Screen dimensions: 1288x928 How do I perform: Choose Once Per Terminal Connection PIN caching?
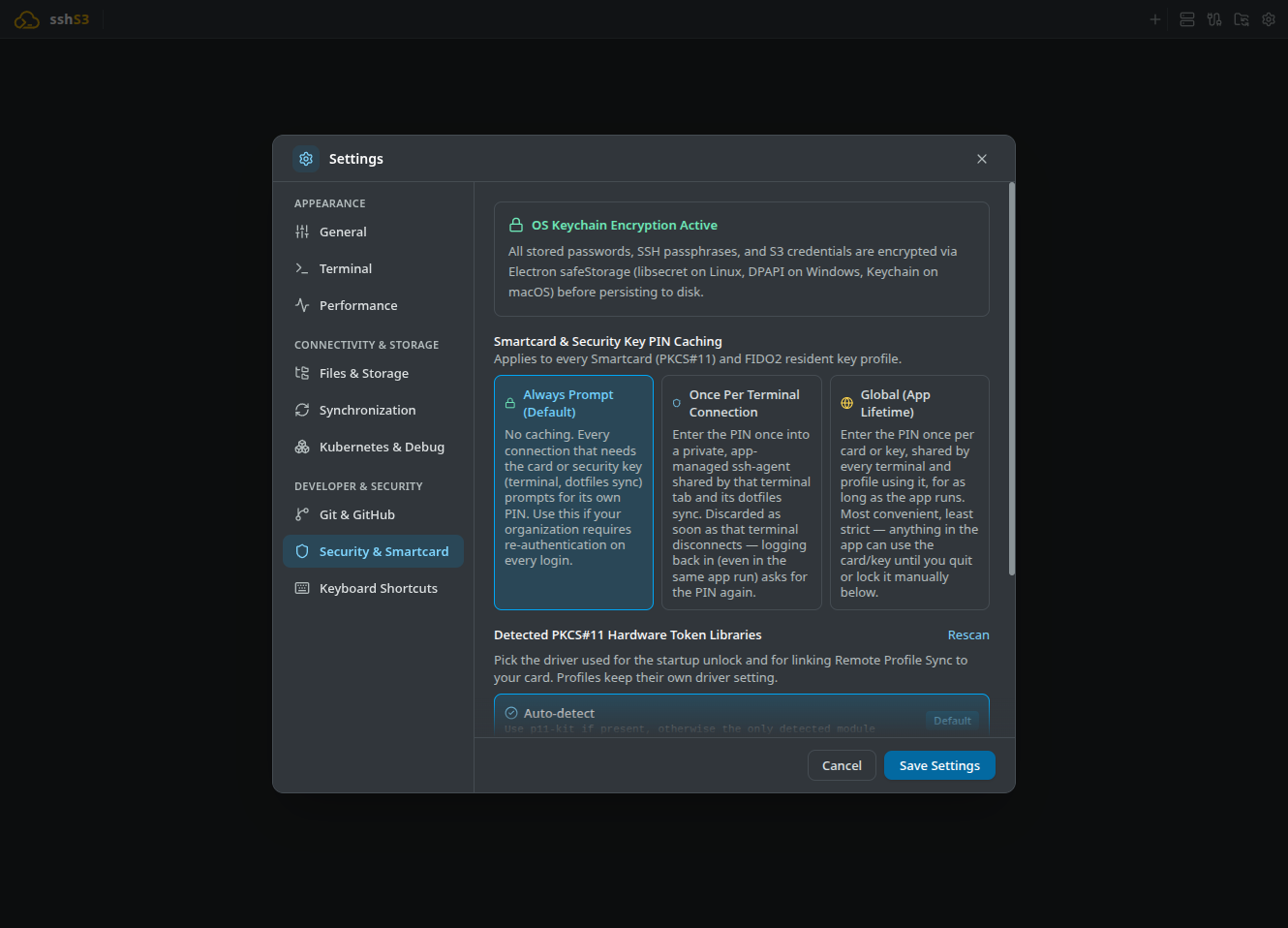[742, 492]
